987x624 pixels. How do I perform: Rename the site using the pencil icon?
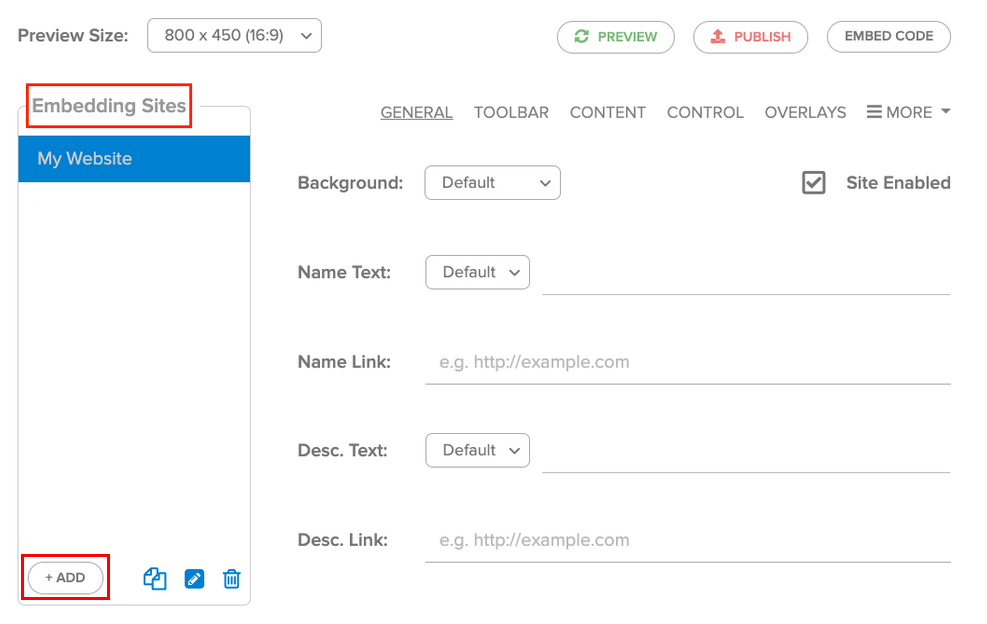pyautogui.click(x=193, y=578)
